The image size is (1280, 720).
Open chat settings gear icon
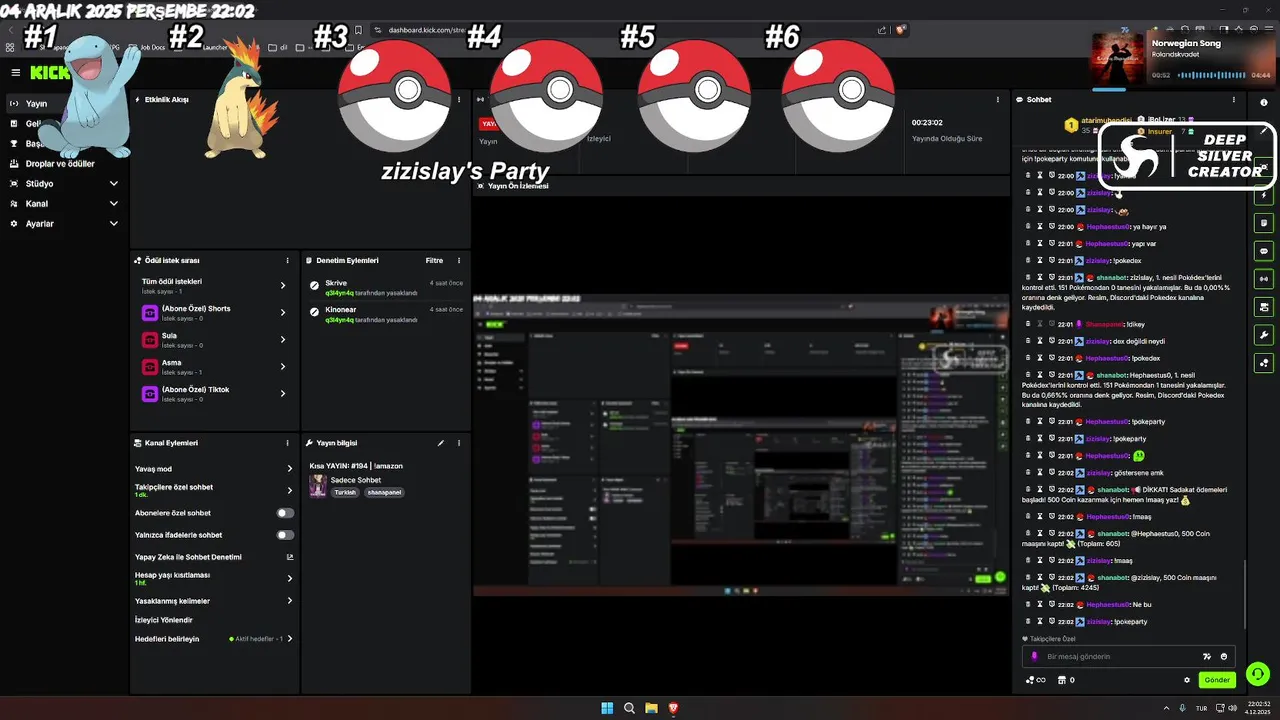pyautogui.click(x=1187, y=680)
